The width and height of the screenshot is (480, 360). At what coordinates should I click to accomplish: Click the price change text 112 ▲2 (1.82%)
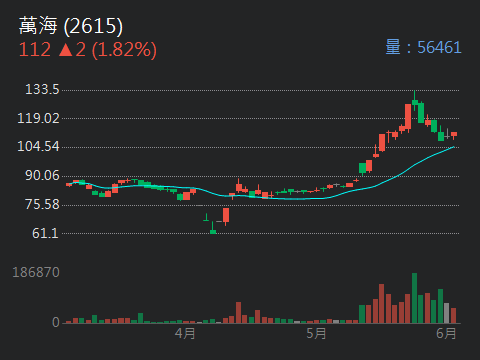click(x=88, y=50)
